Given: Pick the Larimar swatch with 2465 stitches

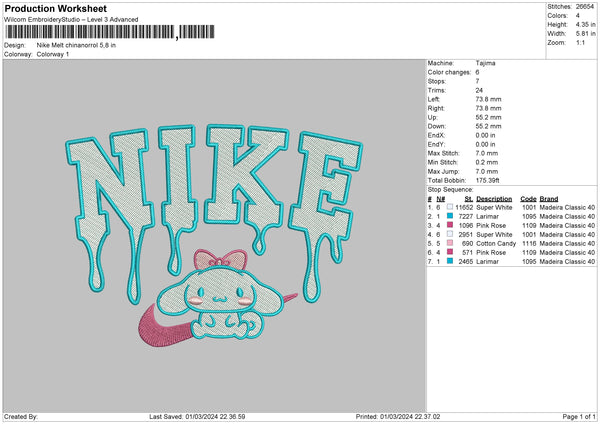Looking at the screenshot, I should coord(450,261).
